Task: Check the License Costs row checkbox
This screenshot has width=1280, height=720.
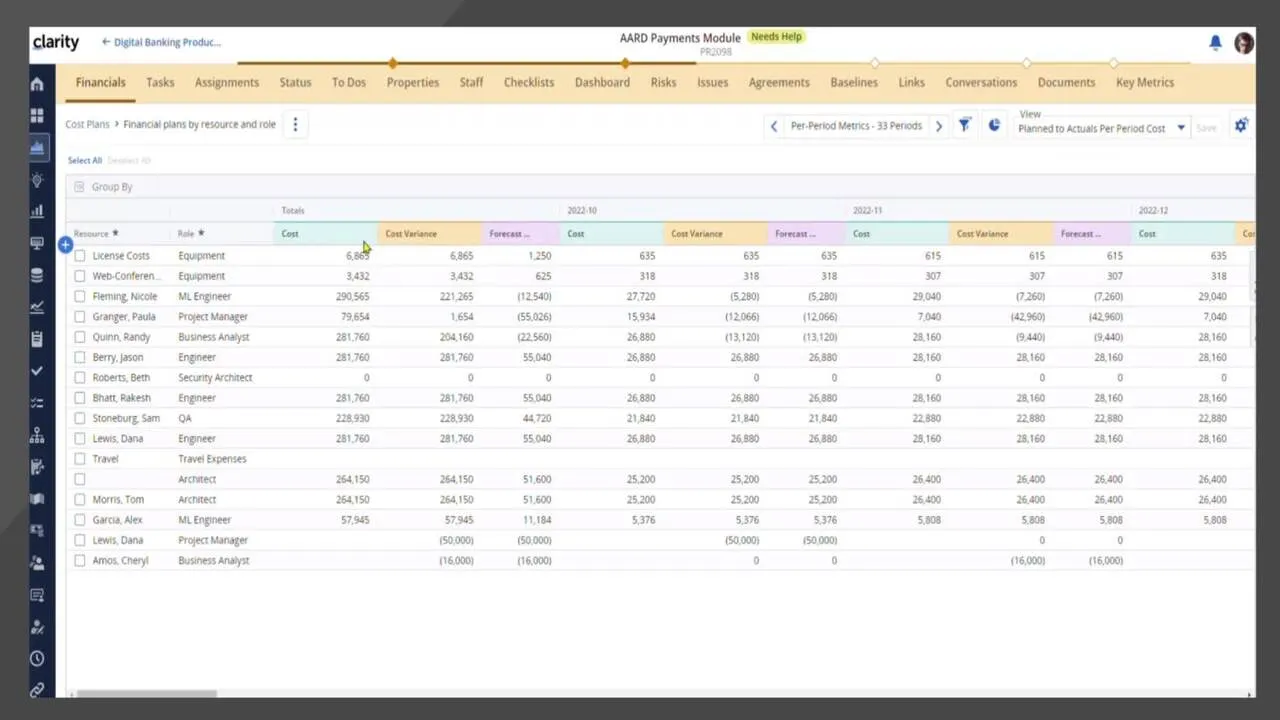Action: point(80,256)
